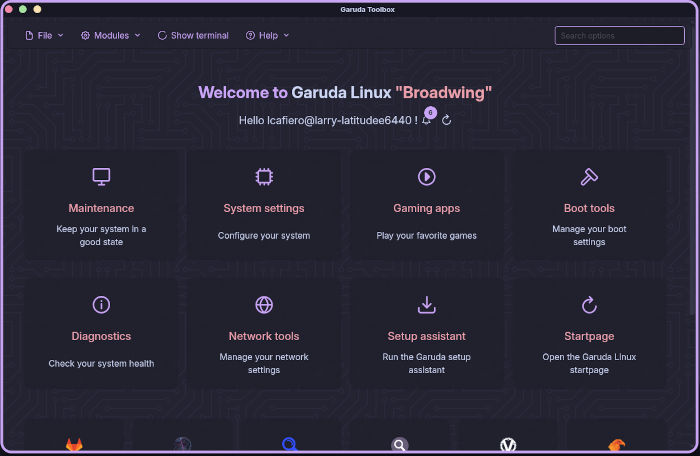Click the orange Garuda eagle icon
700x456 pixels.
pos(617,445)
